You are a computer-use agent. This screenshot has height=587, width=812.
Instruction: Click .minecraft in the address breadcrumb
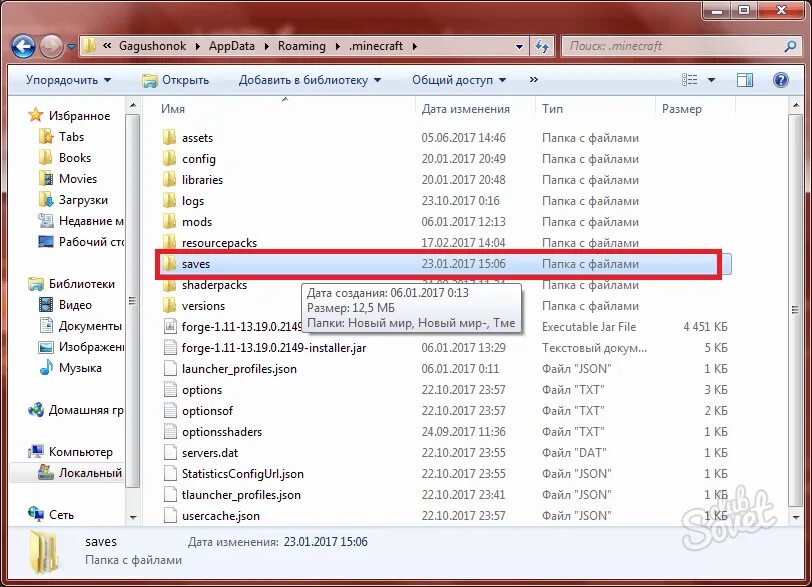click(376, 46)
